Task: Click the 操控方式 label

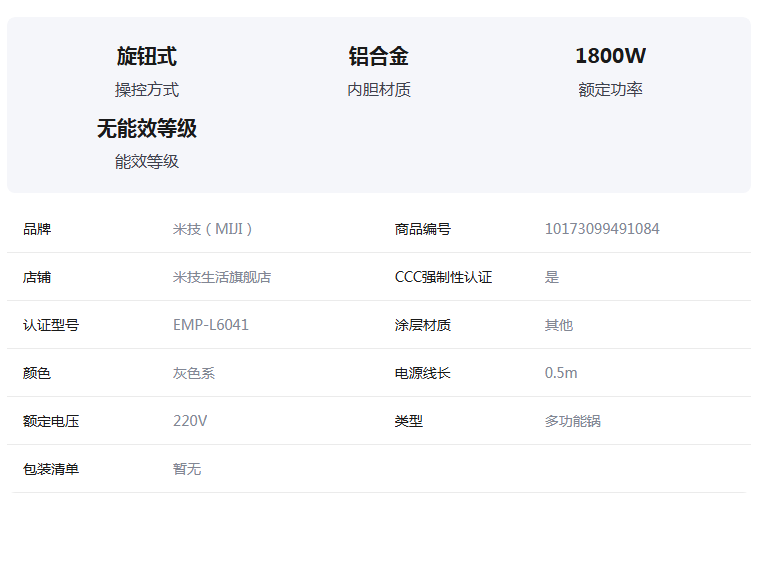Action: (147, 90)
